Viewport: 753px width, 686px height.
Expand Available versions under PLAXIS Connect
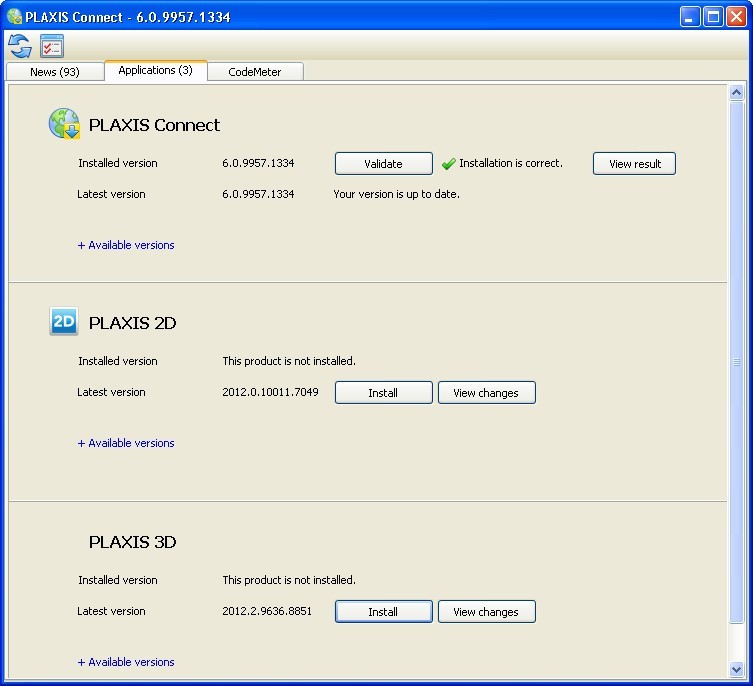[126, 245]
